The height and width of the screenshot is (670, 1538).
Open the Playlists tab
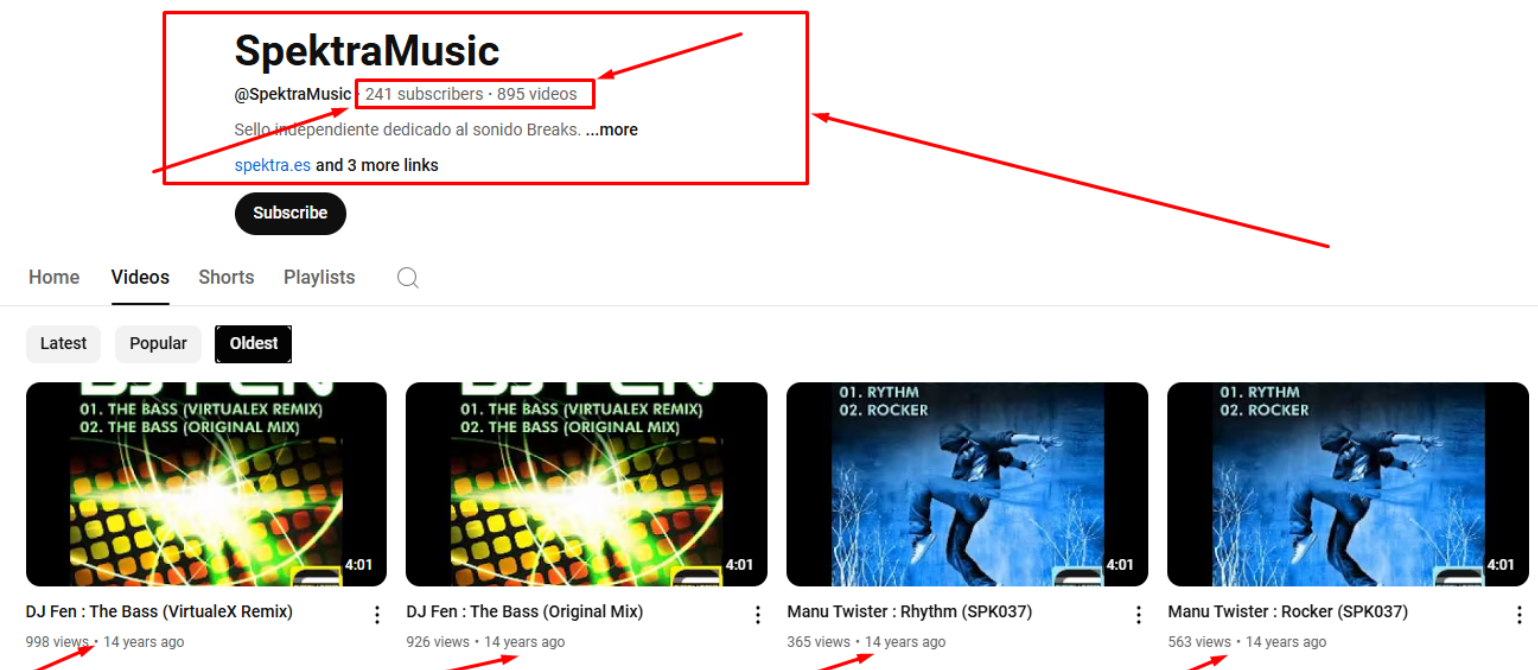pyautogui.click(x=319, y=277)
